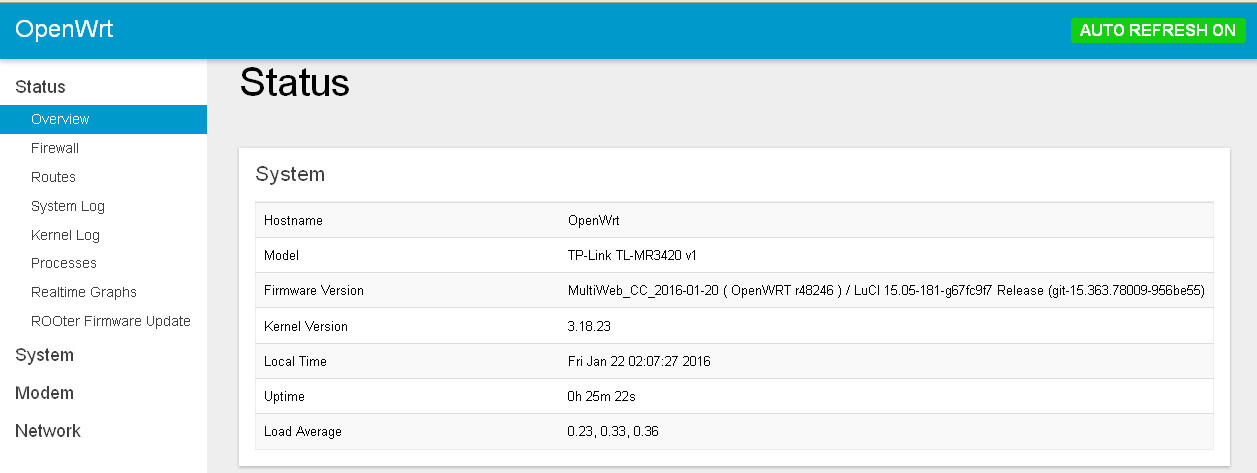Screen dimensions: 1257x473
Task: Select the hostname value OpenWrt in table
Action: click(x=594, y=220)
